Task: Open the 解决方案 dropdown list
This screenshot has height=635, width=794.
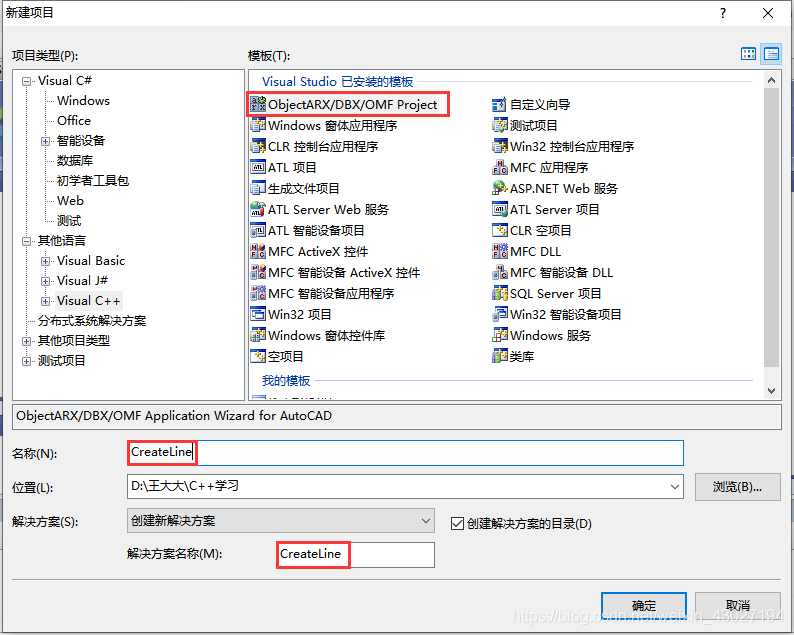Action: [x=426, y=521]
